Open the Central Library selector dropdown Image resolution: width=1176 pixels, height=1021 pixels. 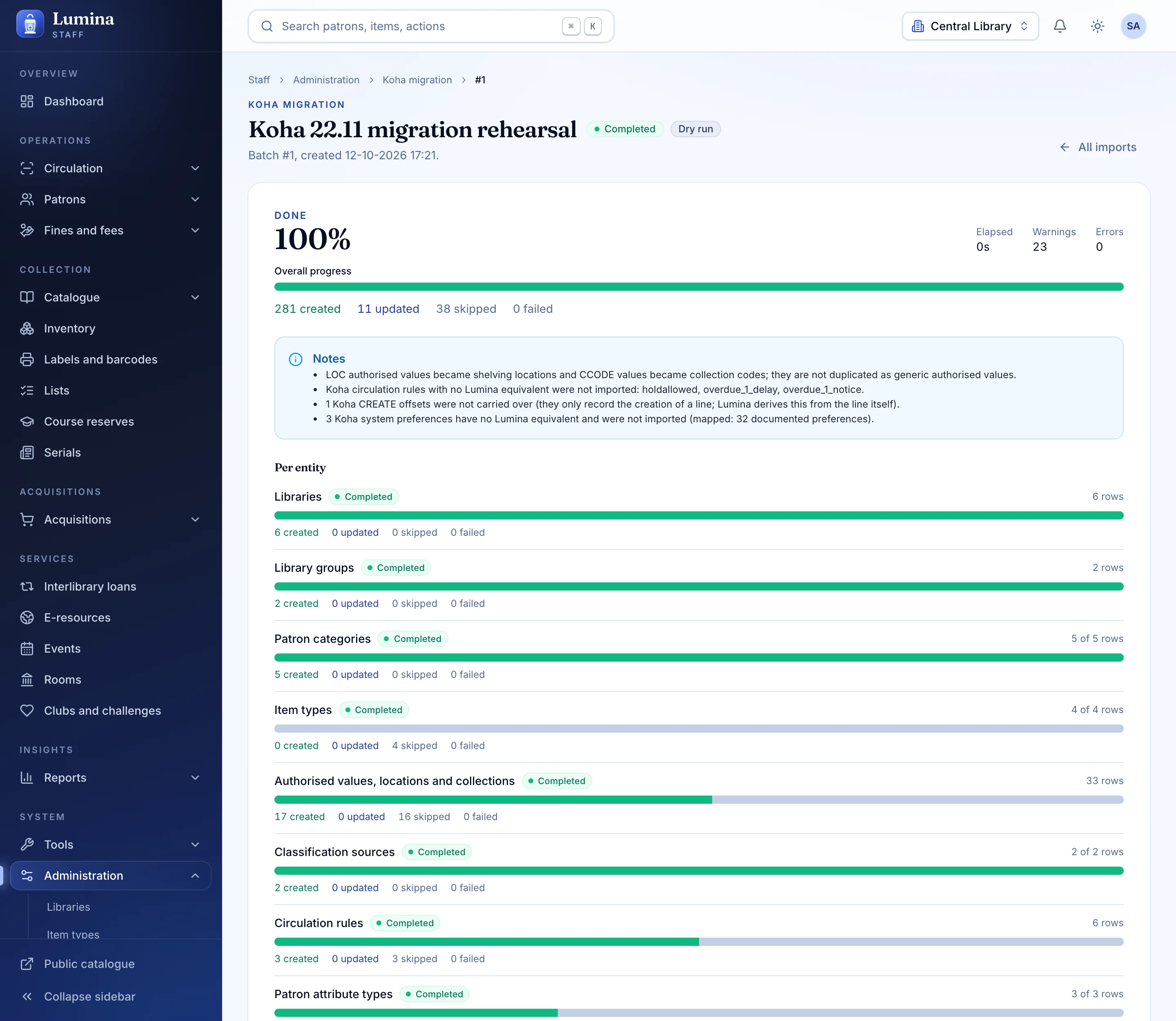[970, 26]
